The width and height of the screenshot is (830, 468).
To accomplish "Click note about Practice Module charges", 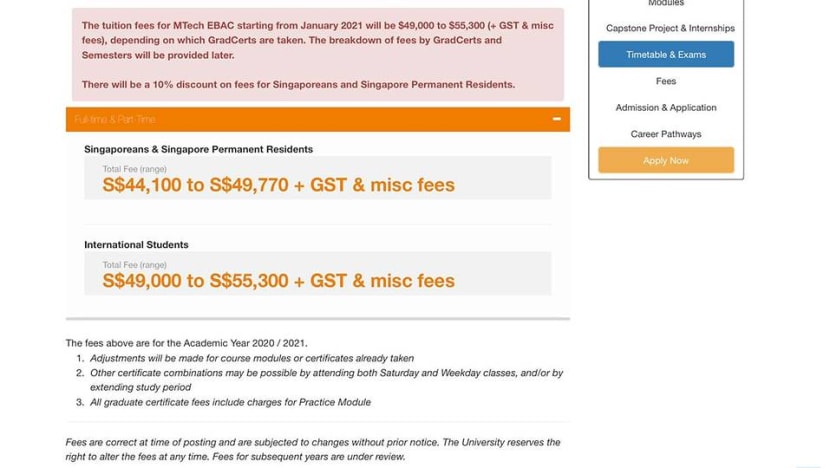I will click(230, 402).
